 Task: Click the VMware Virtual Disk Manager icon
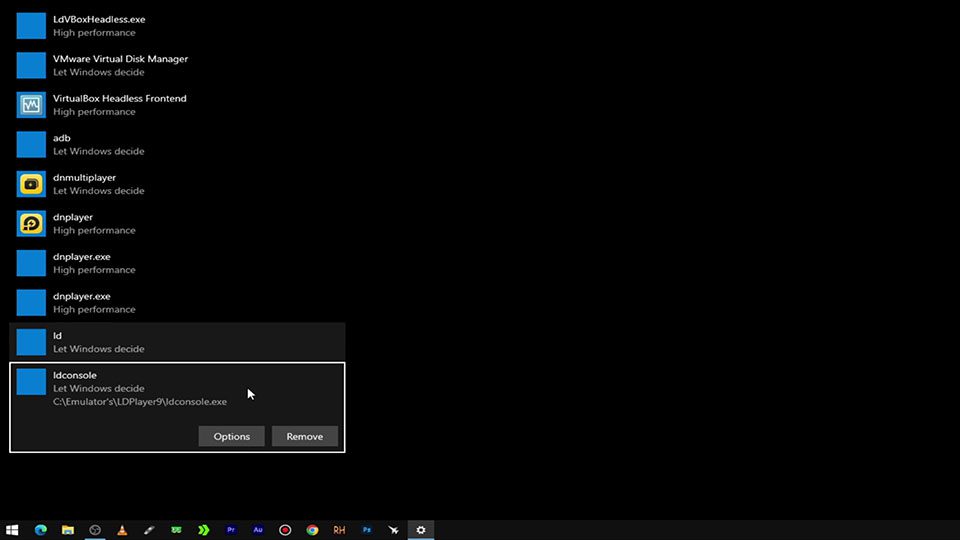point(31,65)
